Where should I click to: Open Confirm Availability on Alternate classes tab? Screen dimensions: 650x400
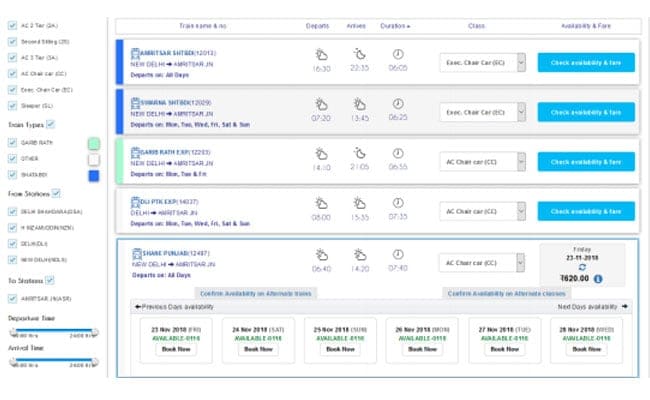[505, 293]
